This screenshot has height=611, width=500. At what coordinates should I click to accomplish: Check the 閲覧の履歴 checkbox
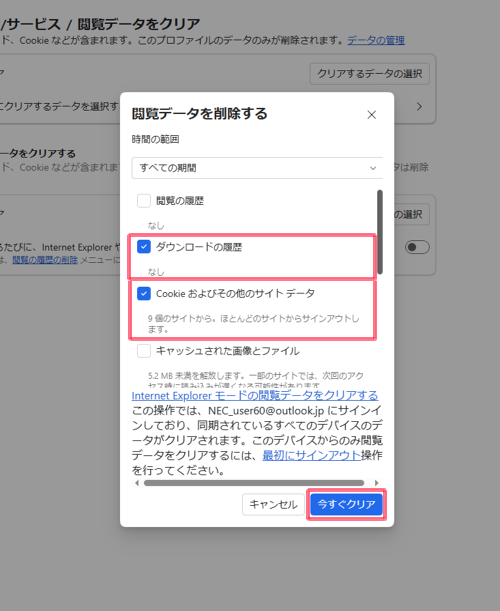coord(144,201)
